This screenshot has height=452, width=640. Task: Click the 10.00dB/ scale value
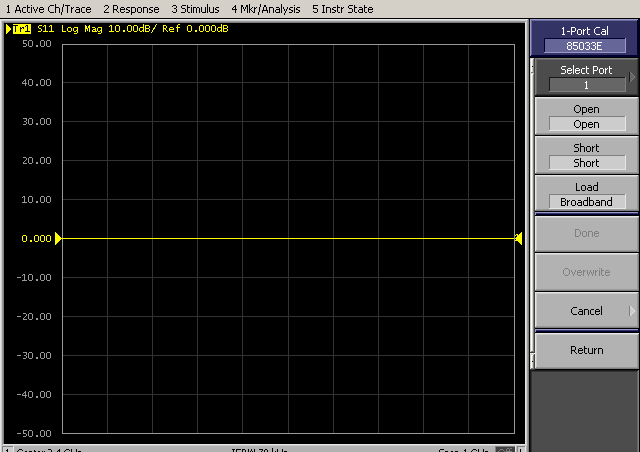click(x=132, y=29)
